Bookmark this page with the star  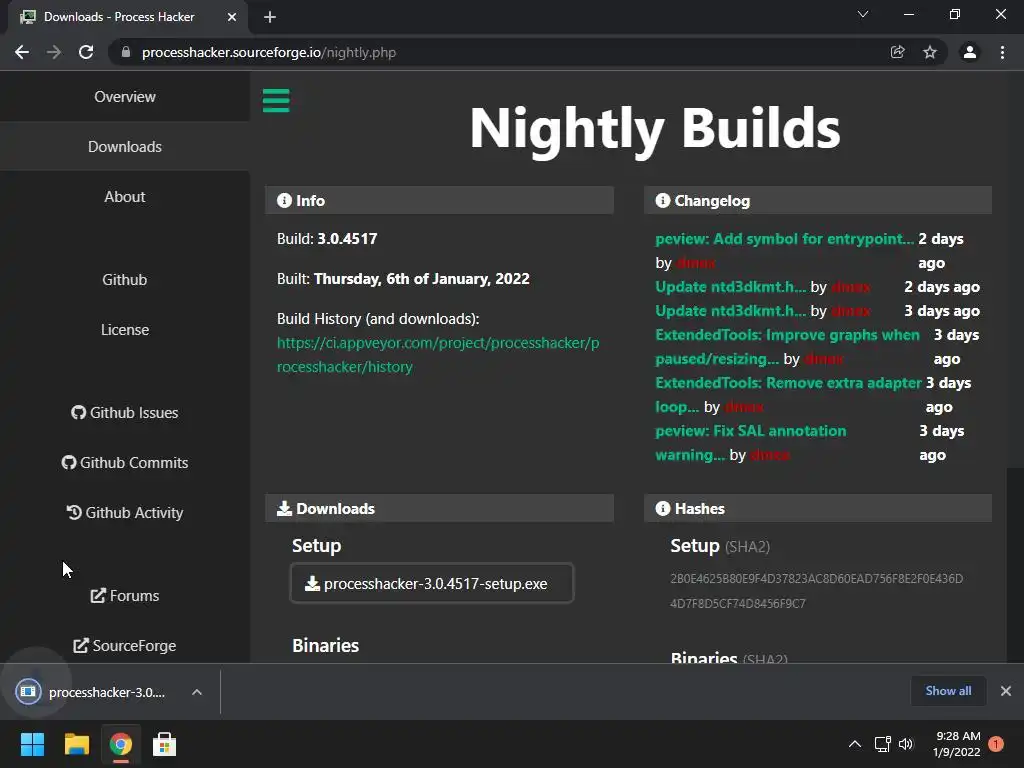[x=930, y=52]
